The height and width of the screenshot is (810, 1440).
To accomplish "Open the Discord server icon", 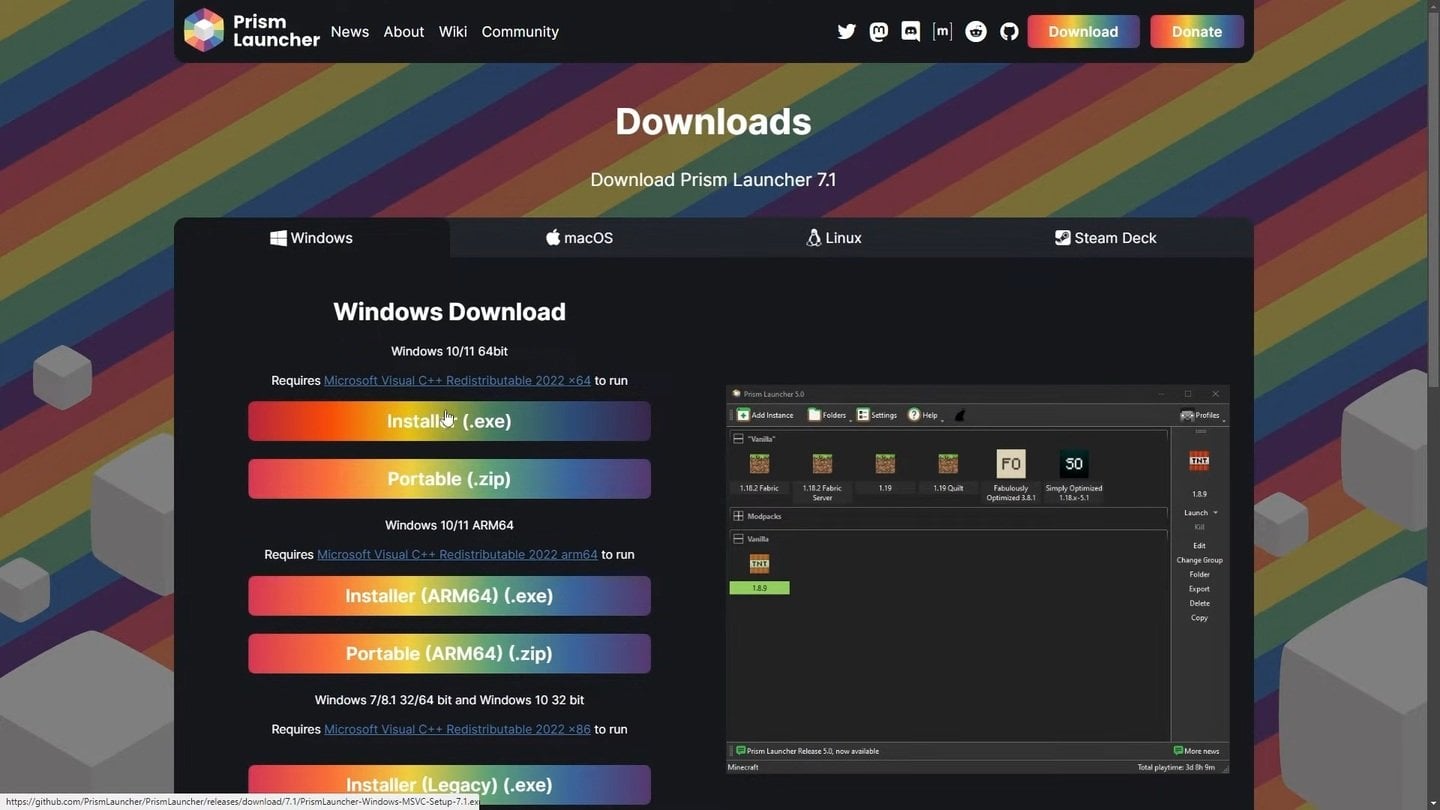I will pos(910,31).
